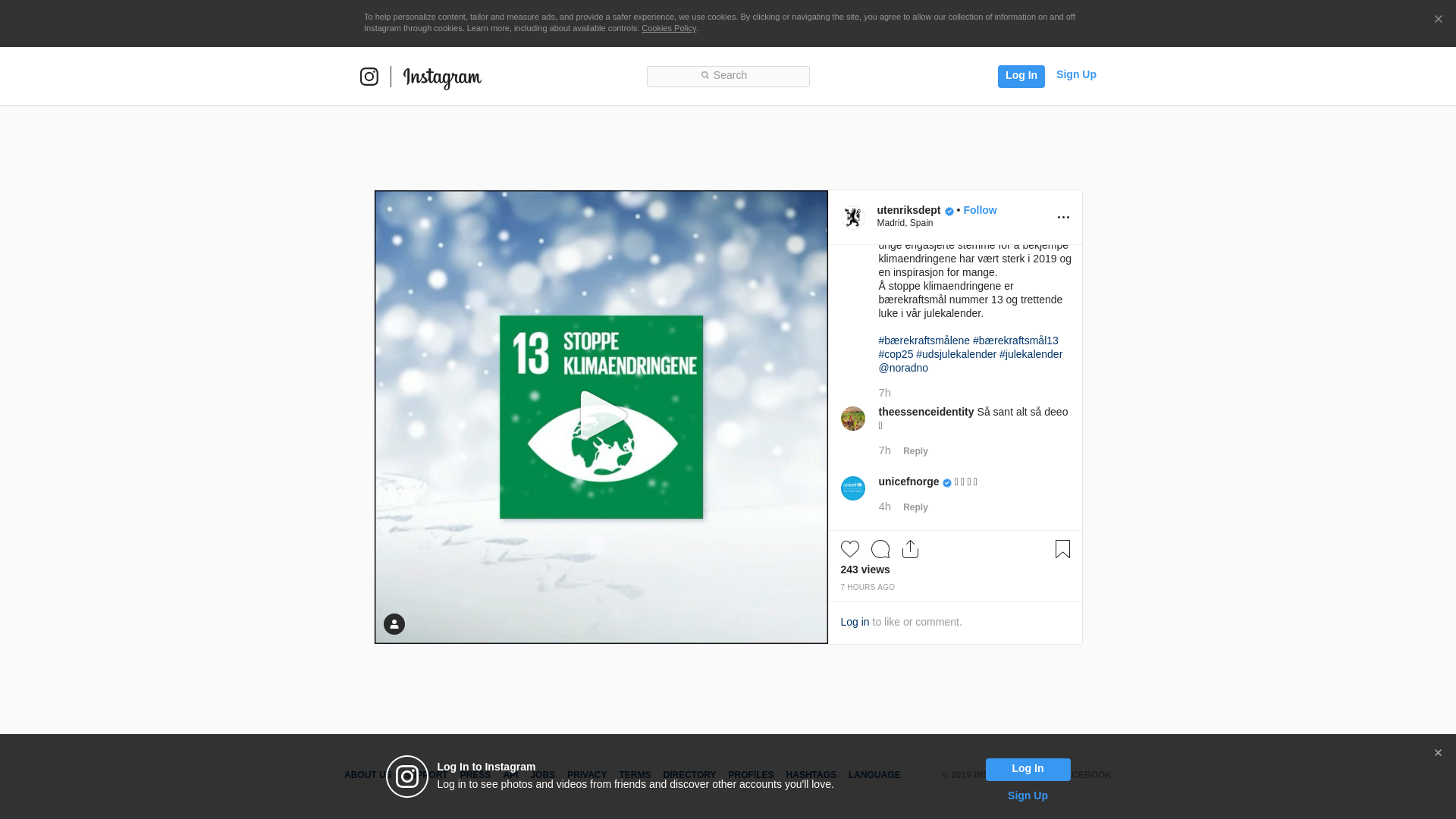This screenshot has height=819, width=1456.
Task: Click the comment speech bubble icon
Action: 880,549
